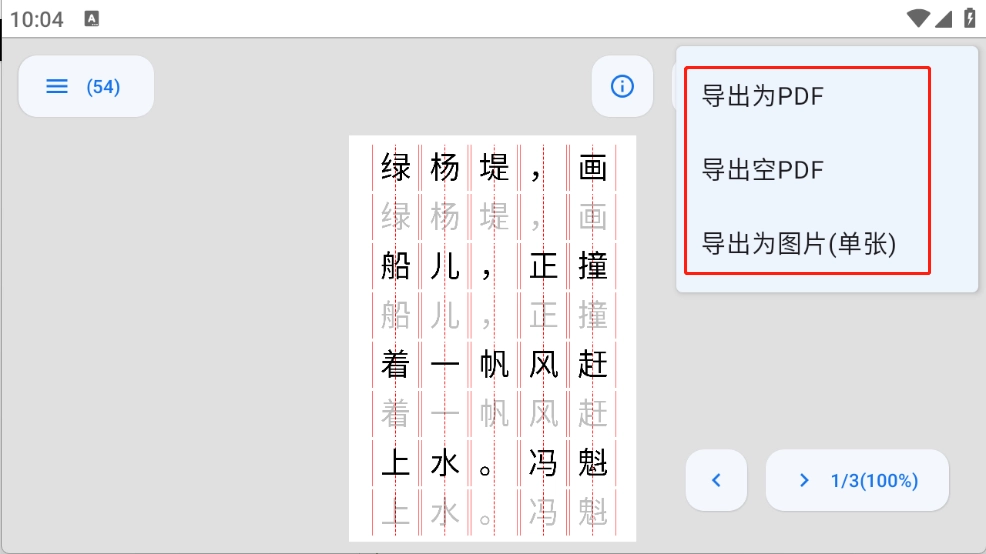
Task: Tap the battery icon in status bar
Action: point(969,18)
